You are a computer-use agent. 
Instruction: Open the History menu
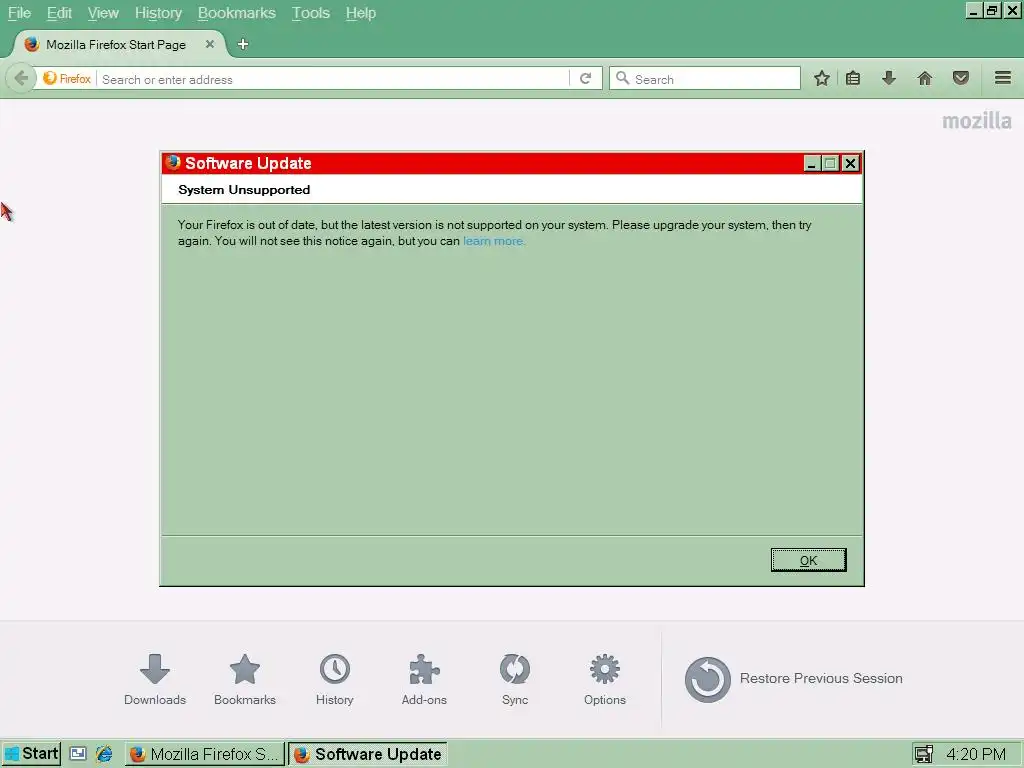pyautogui.click(x=158, y=13)
